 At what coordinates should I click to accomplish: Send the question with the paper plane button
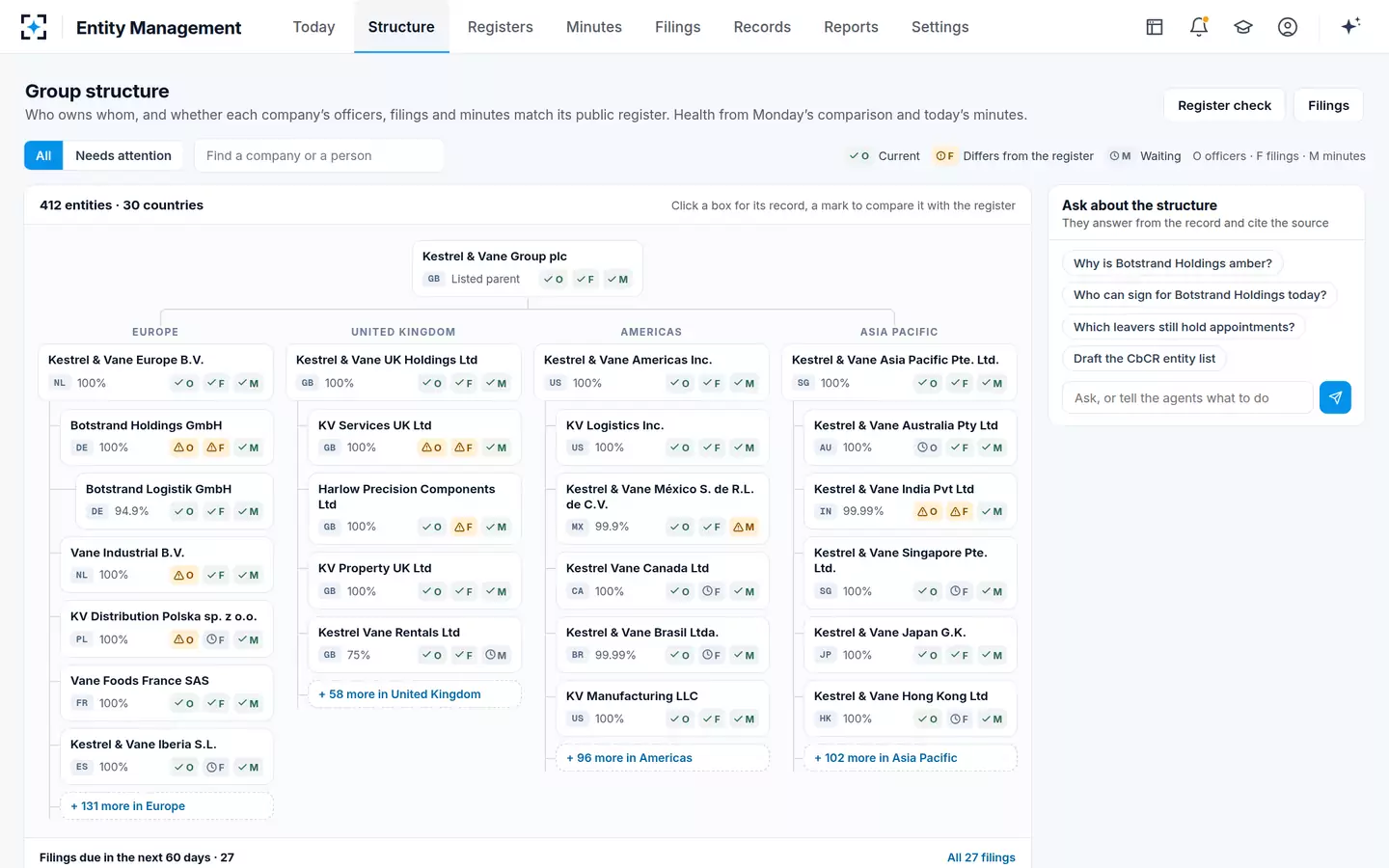coord(1335,397)
